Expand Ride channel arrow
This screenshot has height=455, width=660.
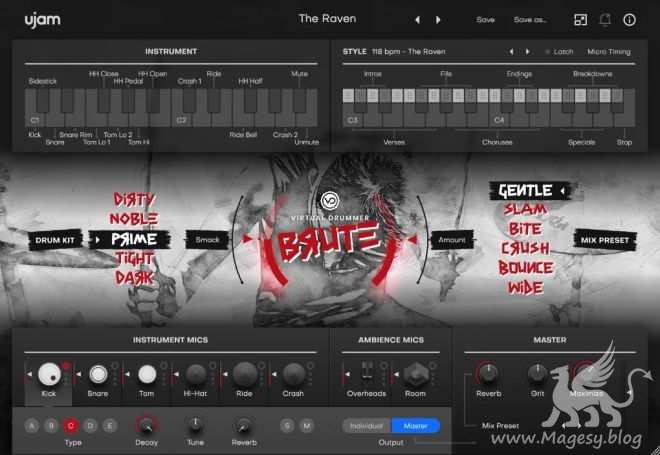pos(225,374)
